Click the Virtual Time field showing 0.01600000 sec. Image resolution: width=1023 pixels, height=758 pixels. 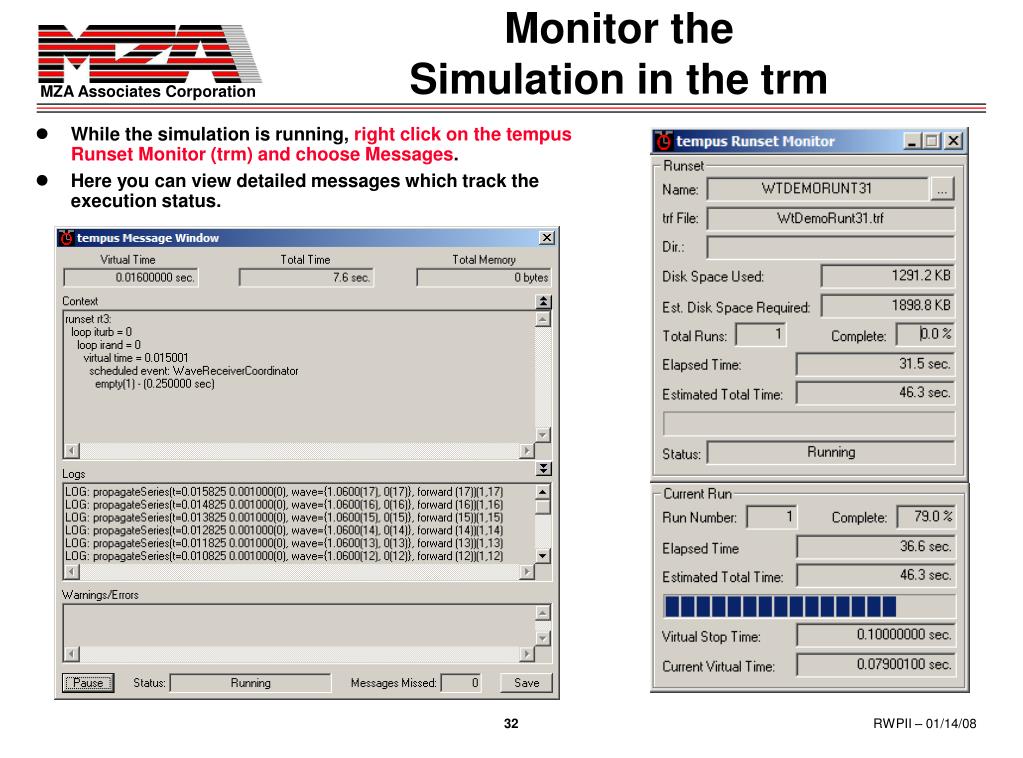click(x=130, y=278)
